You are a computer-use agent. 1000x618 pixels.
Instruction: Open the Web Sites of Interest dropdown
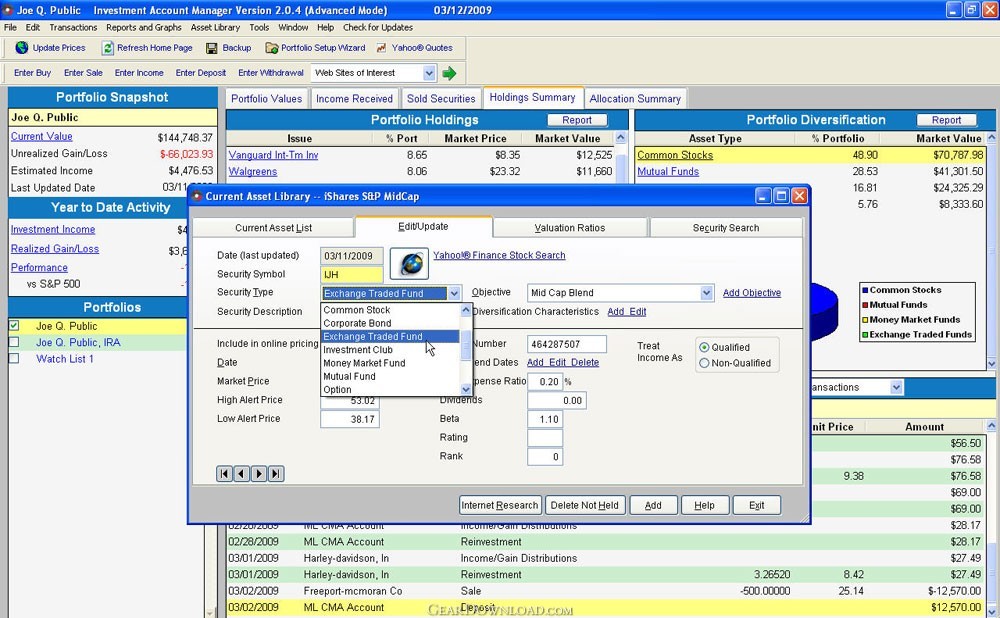429,73
